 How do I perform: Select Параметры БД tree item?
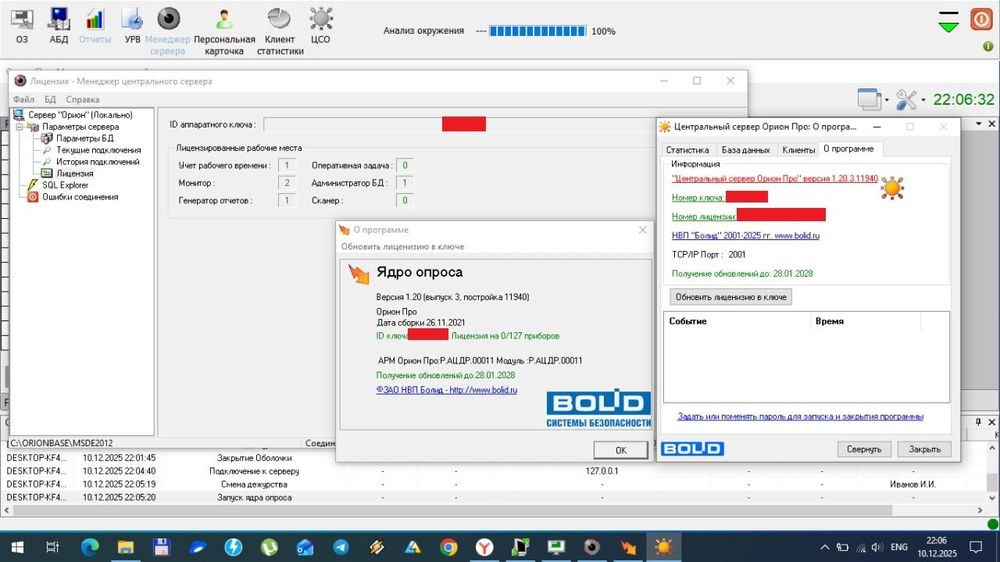[x=84, y=138]
